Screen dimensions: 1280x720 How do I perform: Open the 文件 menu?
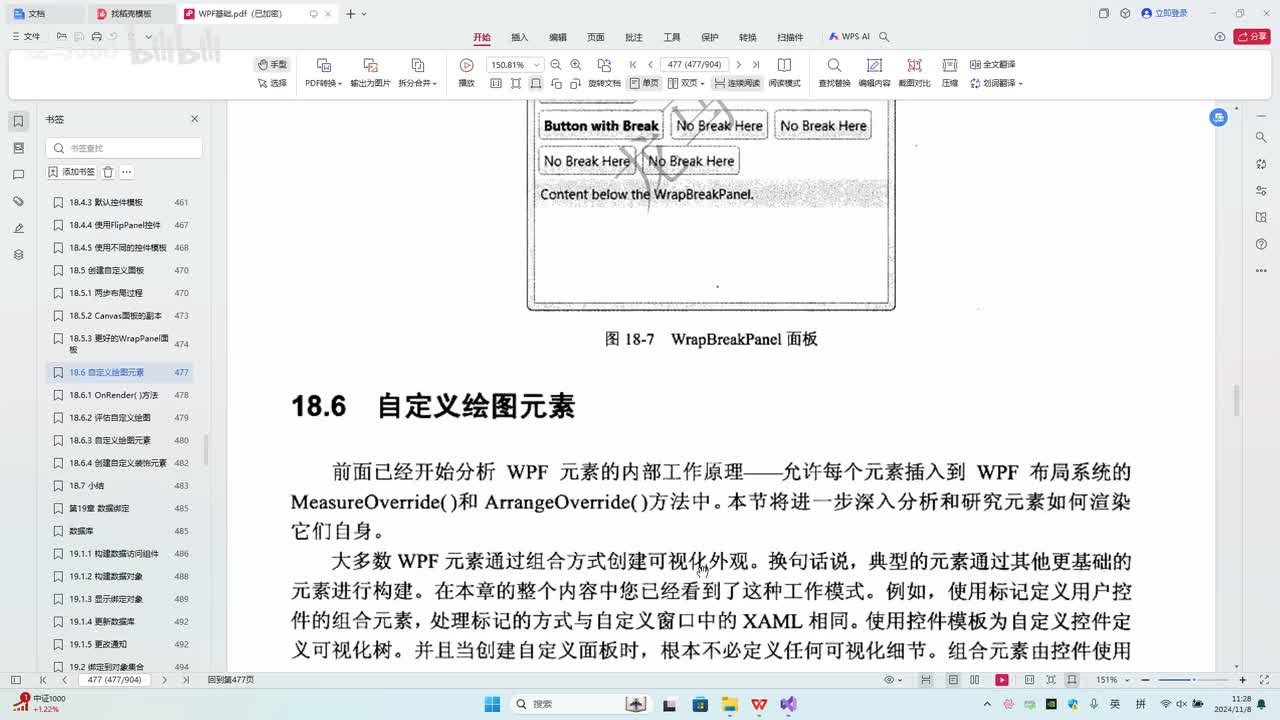click(26, 37)
